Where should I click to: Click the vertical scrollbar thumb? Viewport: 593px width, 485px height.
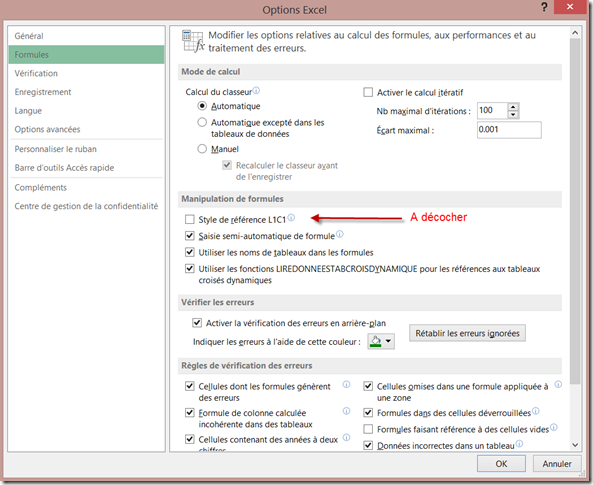tap(575, 211)
